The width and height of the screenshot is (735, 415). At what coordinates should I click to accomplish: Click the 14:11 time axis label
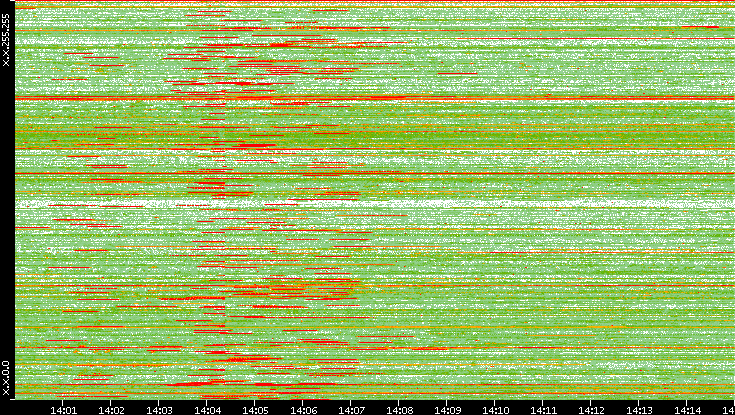(544, 410)
